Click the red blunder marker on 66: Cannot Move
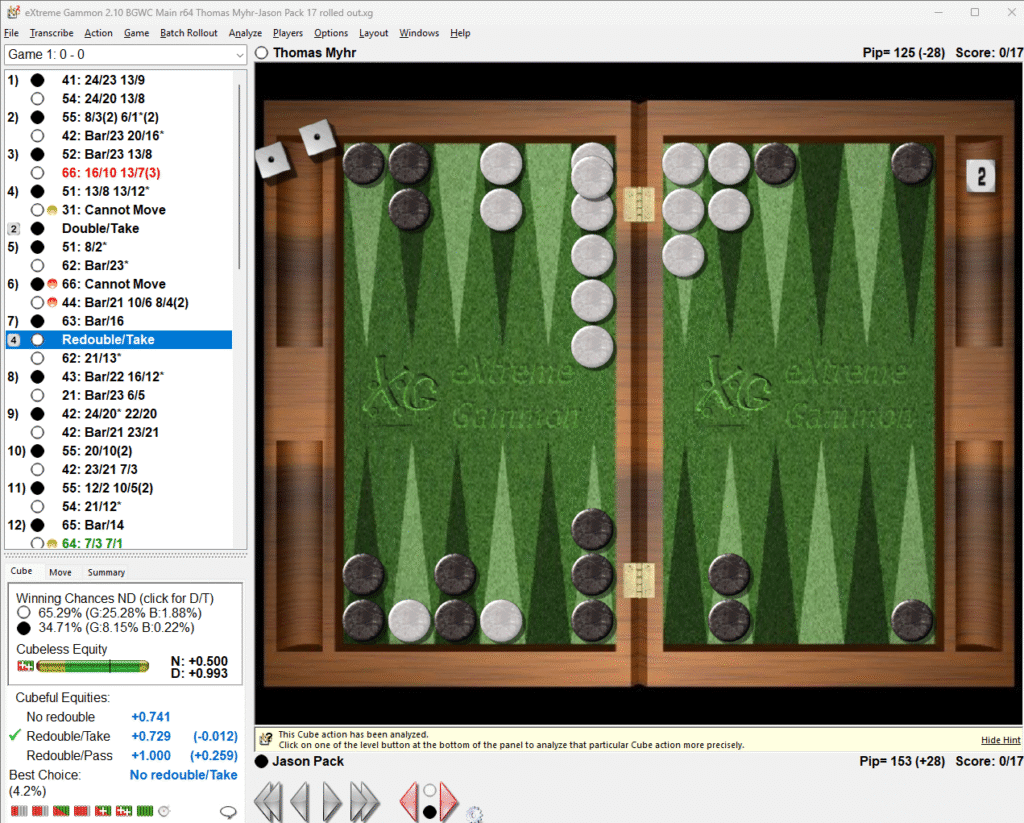Image resolution: width=1024 pixels, height=823 pixels. 52,284
